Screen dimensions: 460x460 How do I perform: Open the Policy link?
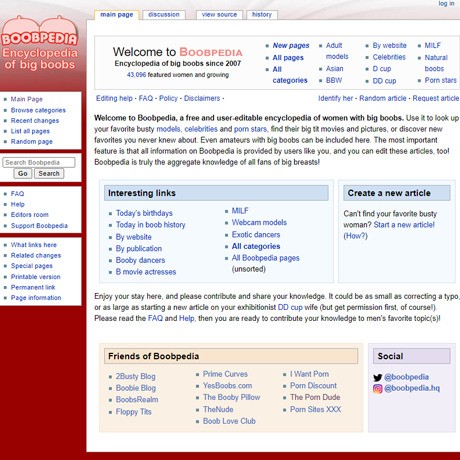click(168, 99)
